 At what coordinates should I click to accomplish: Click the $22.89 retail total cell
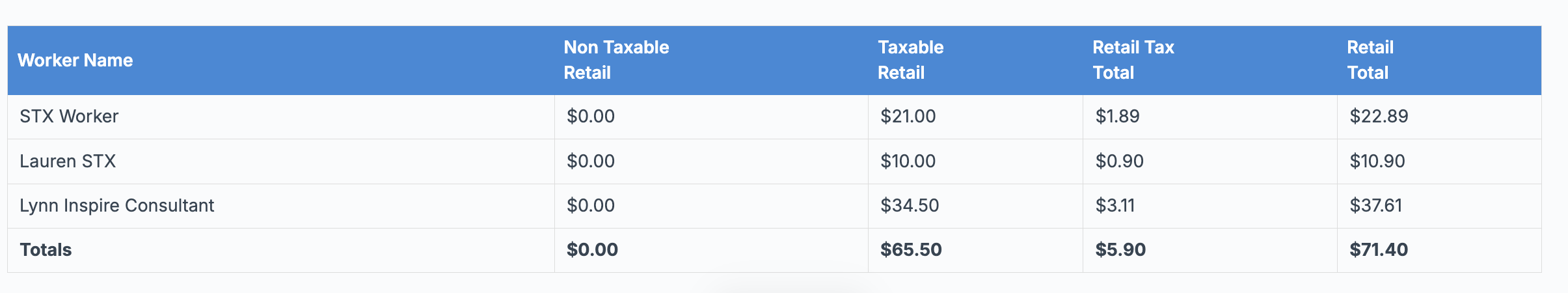click(1379, 117)
